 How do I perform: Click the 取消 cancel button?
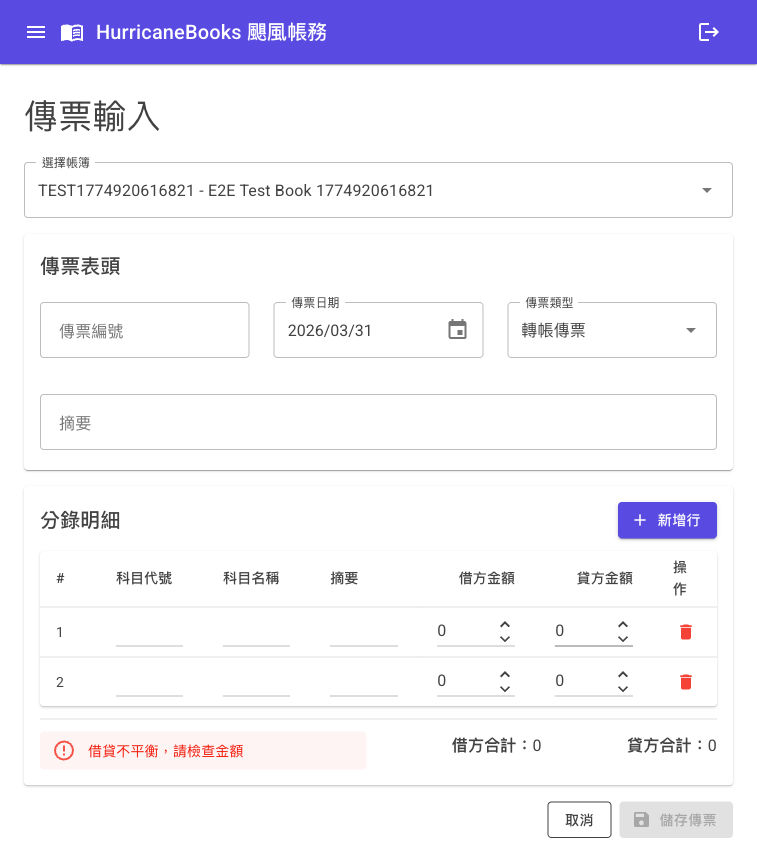pyautogui.click(x=579, y=820)
